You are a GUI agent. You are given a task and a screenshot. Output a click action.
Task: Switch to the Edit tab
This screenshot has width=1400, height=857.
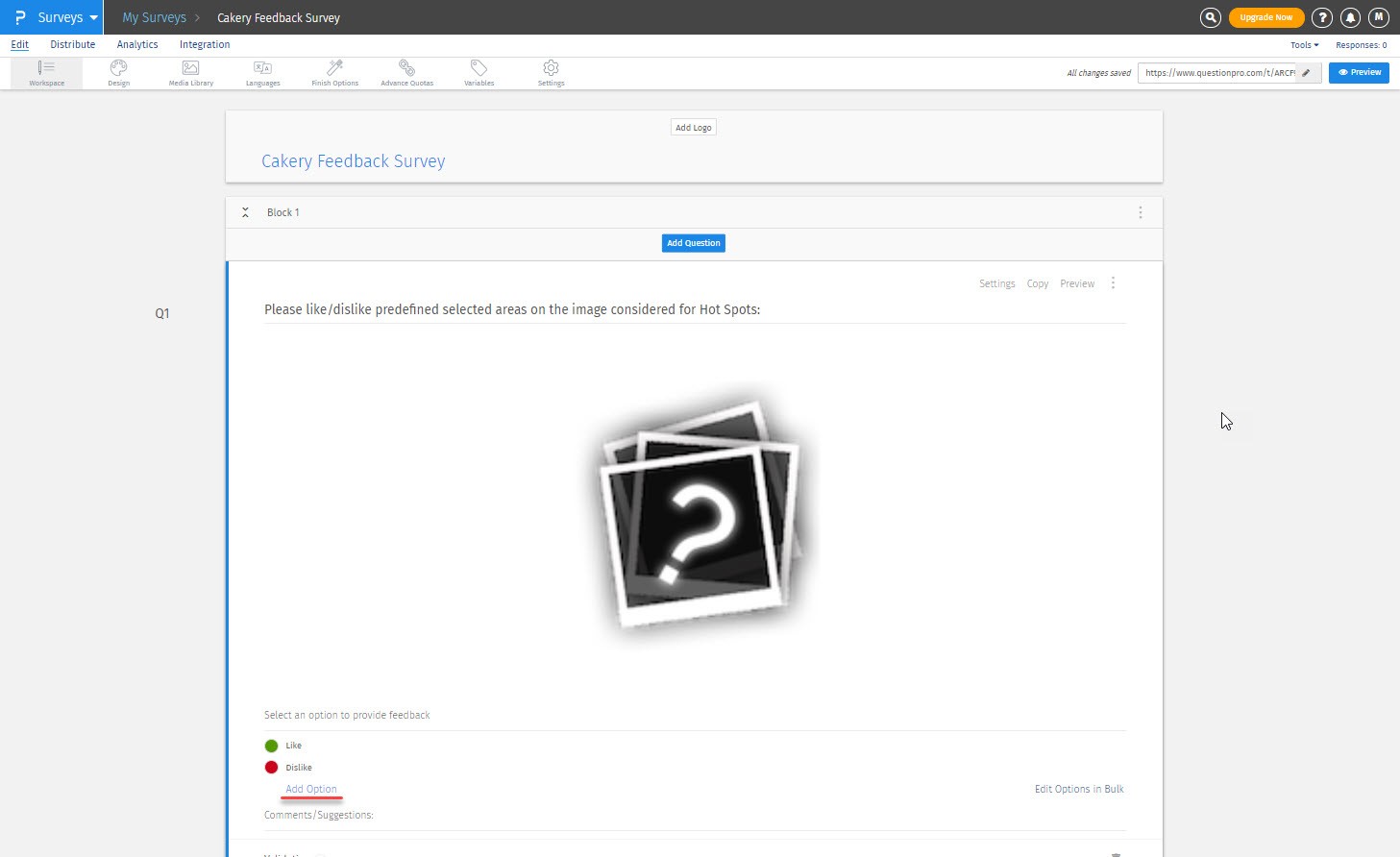click(19, 45)
